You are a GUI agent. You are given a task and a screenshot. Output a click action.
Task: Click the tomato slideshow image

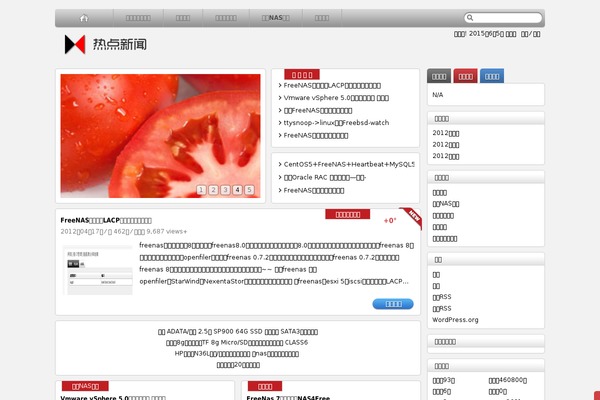pyautogui.click(x=160, y=136)
